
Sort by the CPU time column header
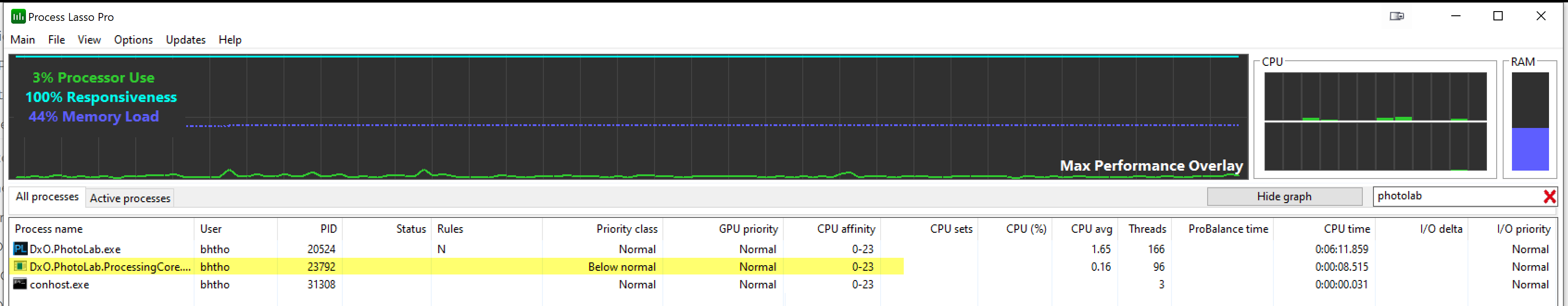(x=1347, y=229)
